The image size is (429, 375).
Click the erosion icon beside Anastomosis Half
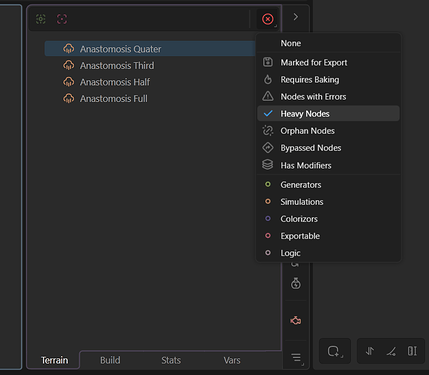tap(69, 82)
